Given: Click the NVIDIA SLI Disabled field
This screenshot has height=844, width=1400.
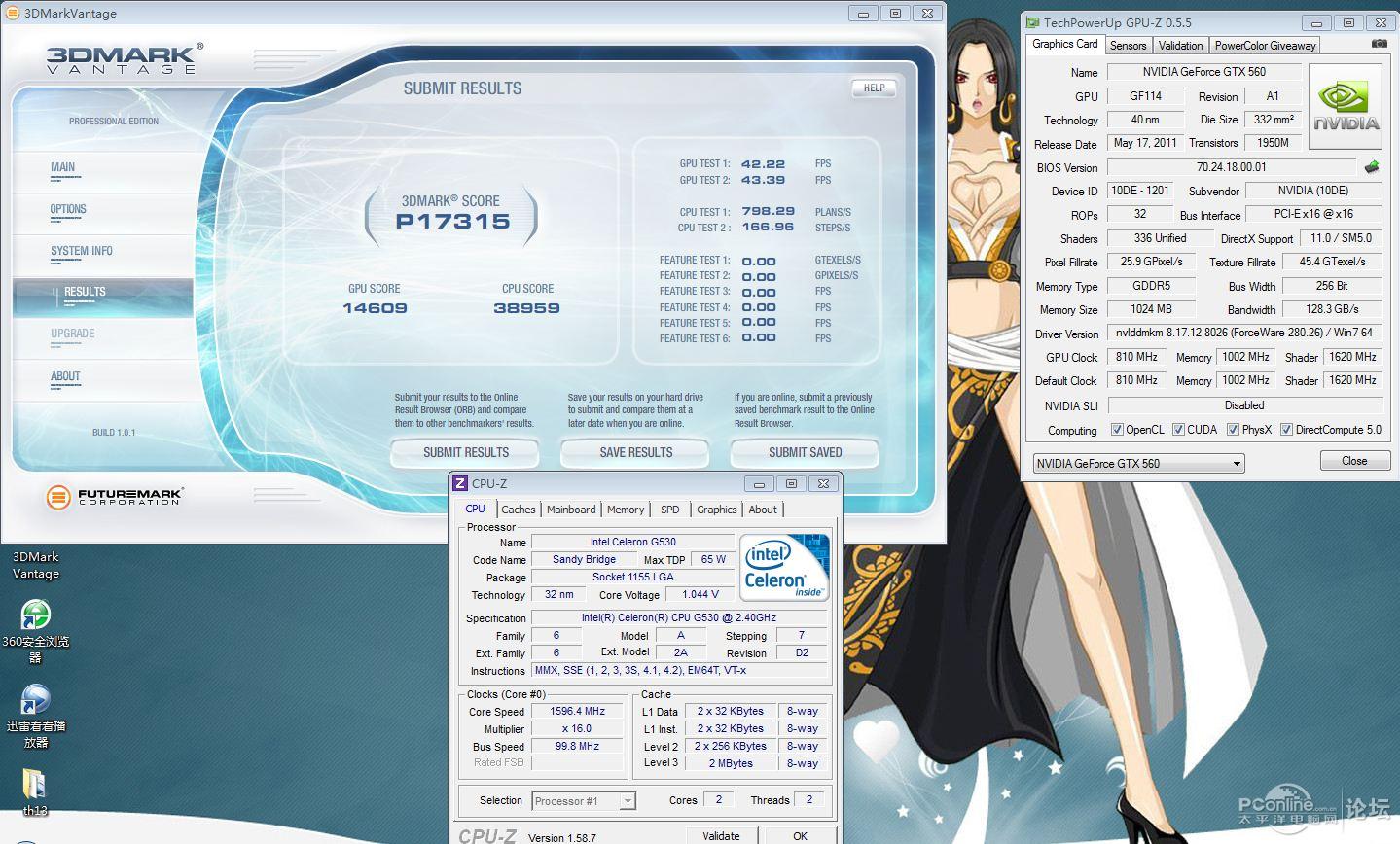Looking at the screenshot, I should point(1244,405).
